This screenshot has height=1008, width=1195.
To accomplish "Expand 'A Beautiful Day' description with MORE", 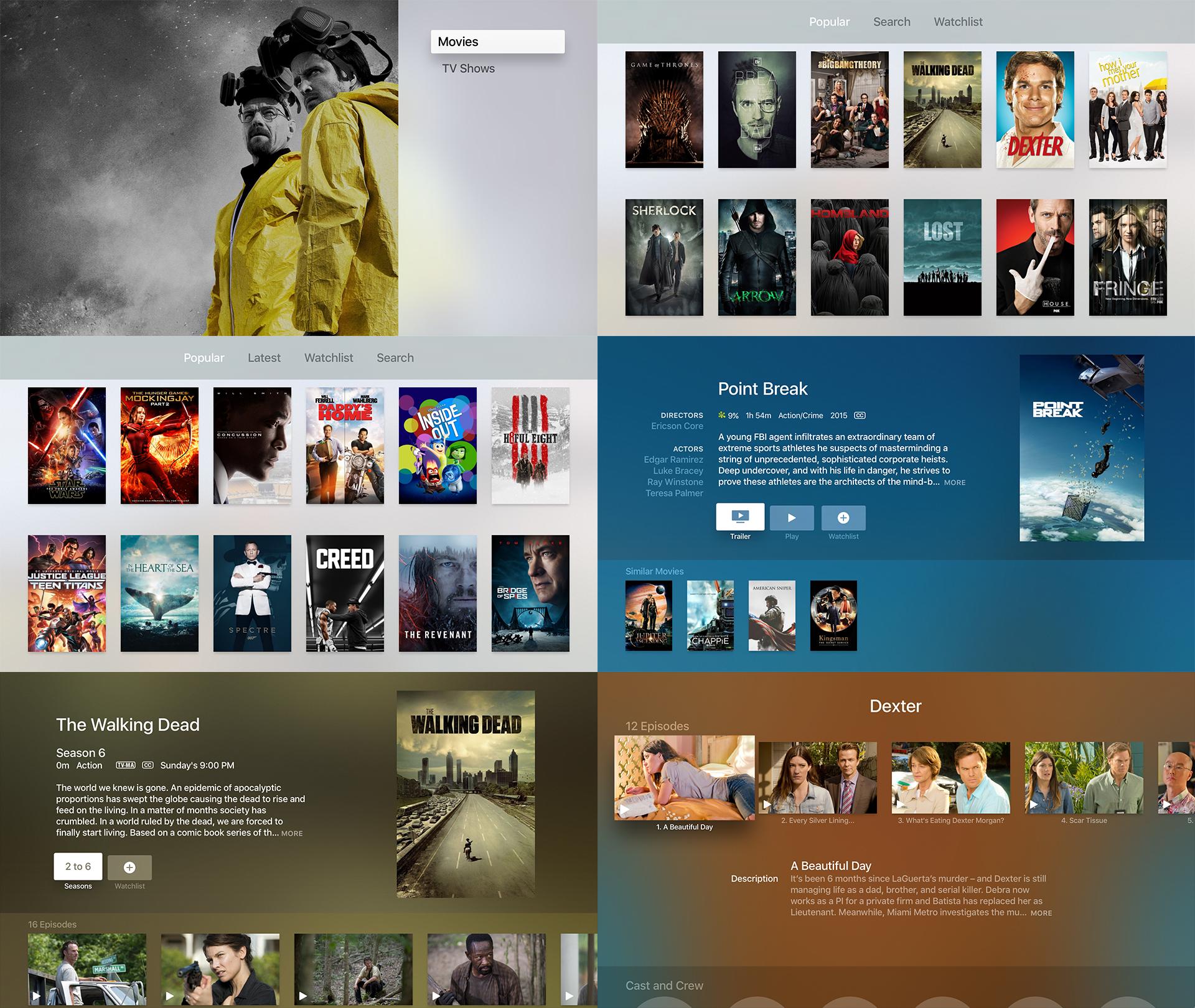I will click(1041, 913).
